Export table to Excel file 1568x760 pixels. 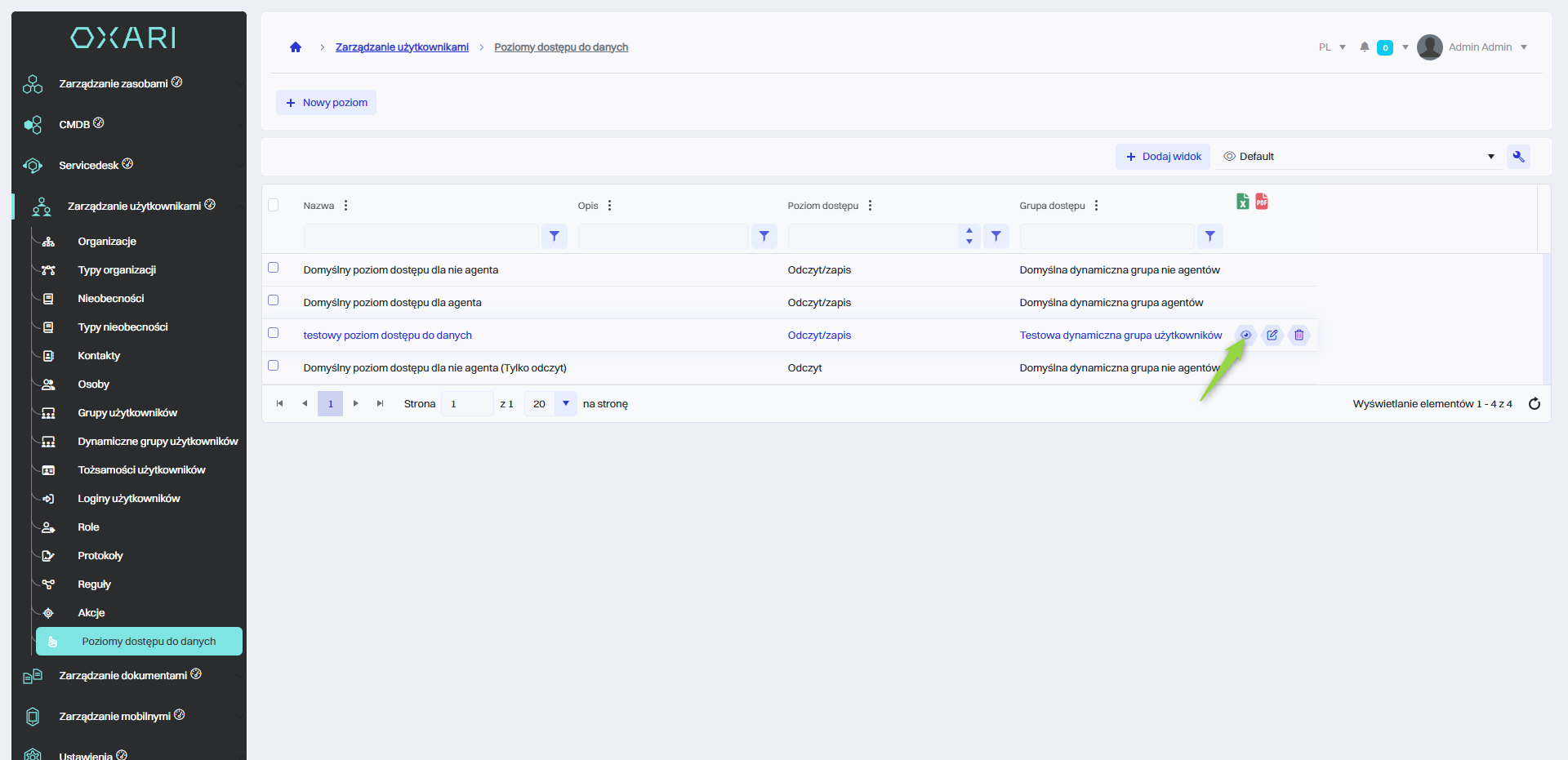pyautogui.click(x=1242, y=202)
